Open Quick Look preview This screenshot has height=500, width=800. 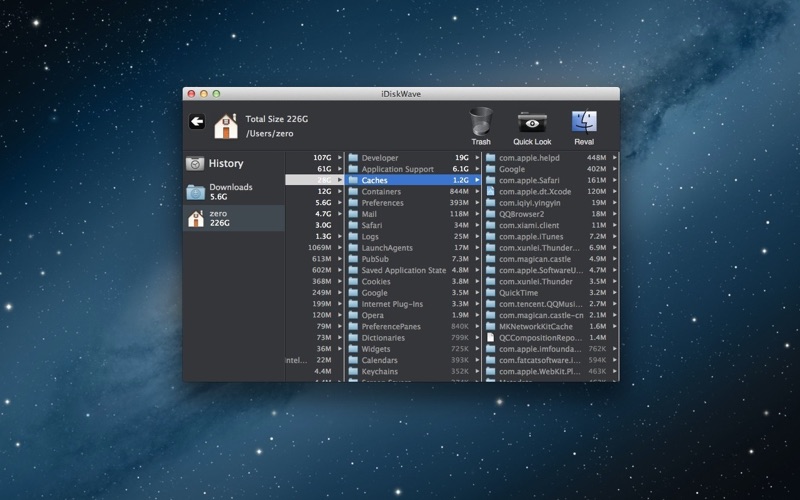tap(532, 128)
